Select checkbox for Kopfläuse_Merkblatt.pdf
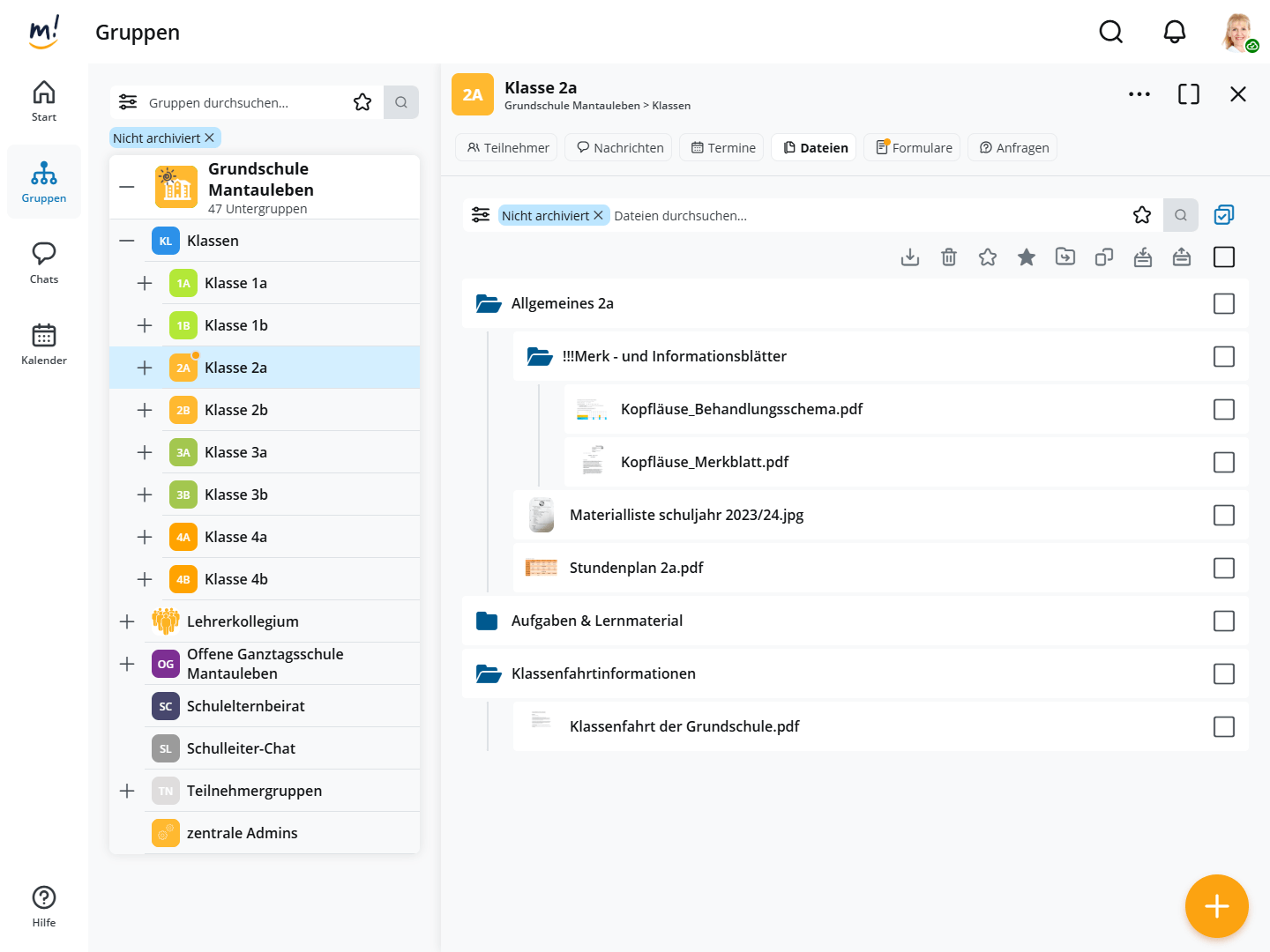The image size is (1270, 952). tap(1223, 462)
